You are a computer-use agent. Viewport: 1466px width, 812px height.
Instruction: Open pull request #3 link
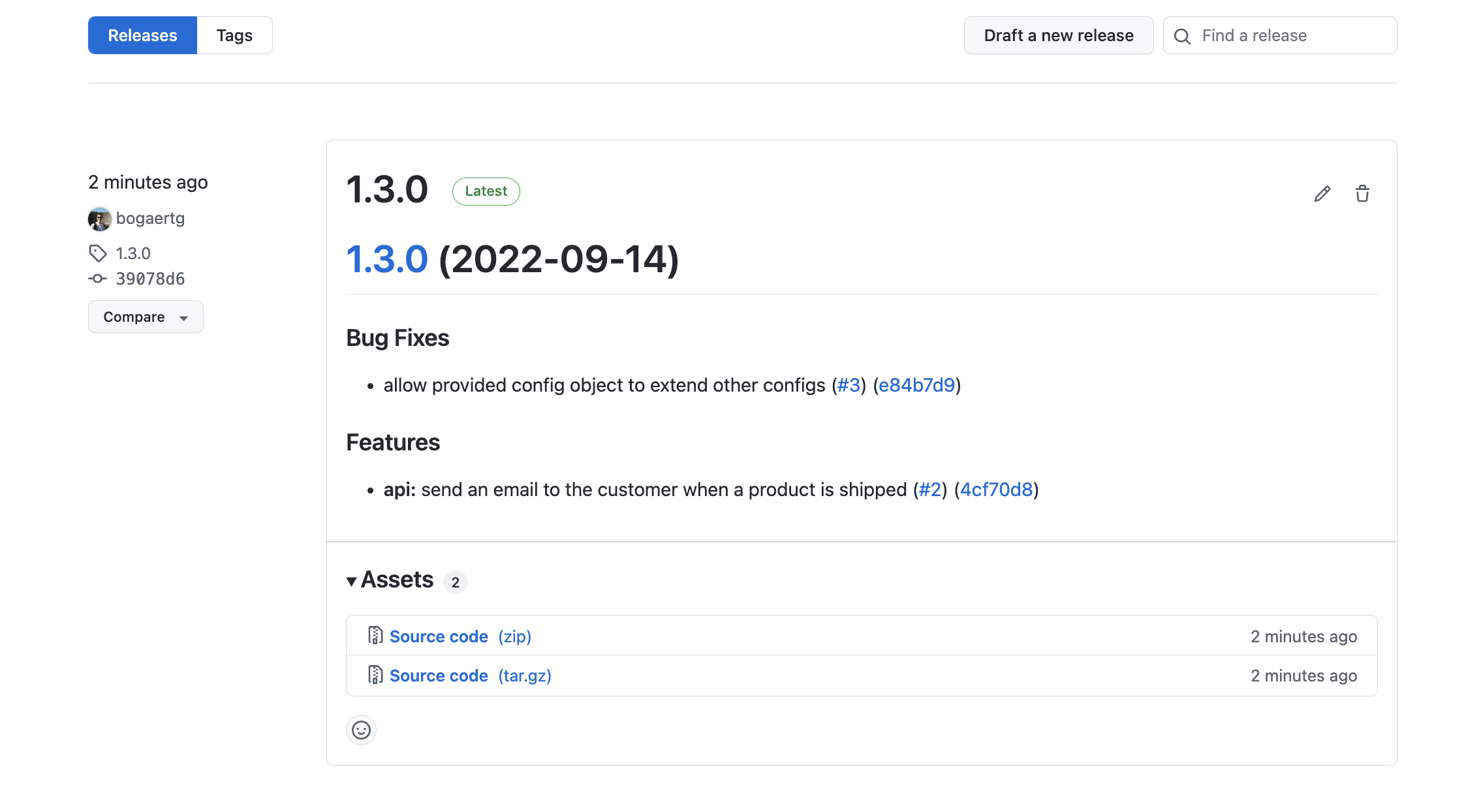click(x=849, y=385)
